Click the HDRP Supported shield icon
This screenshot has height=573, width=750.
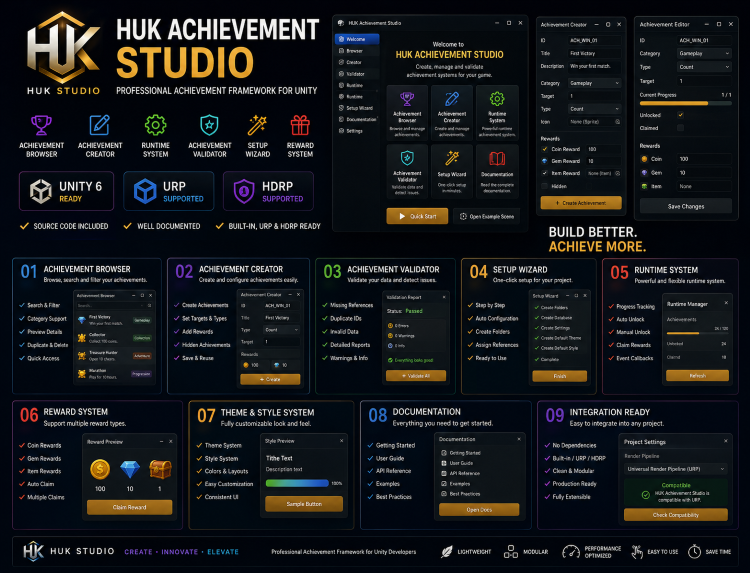pos(243,191)
